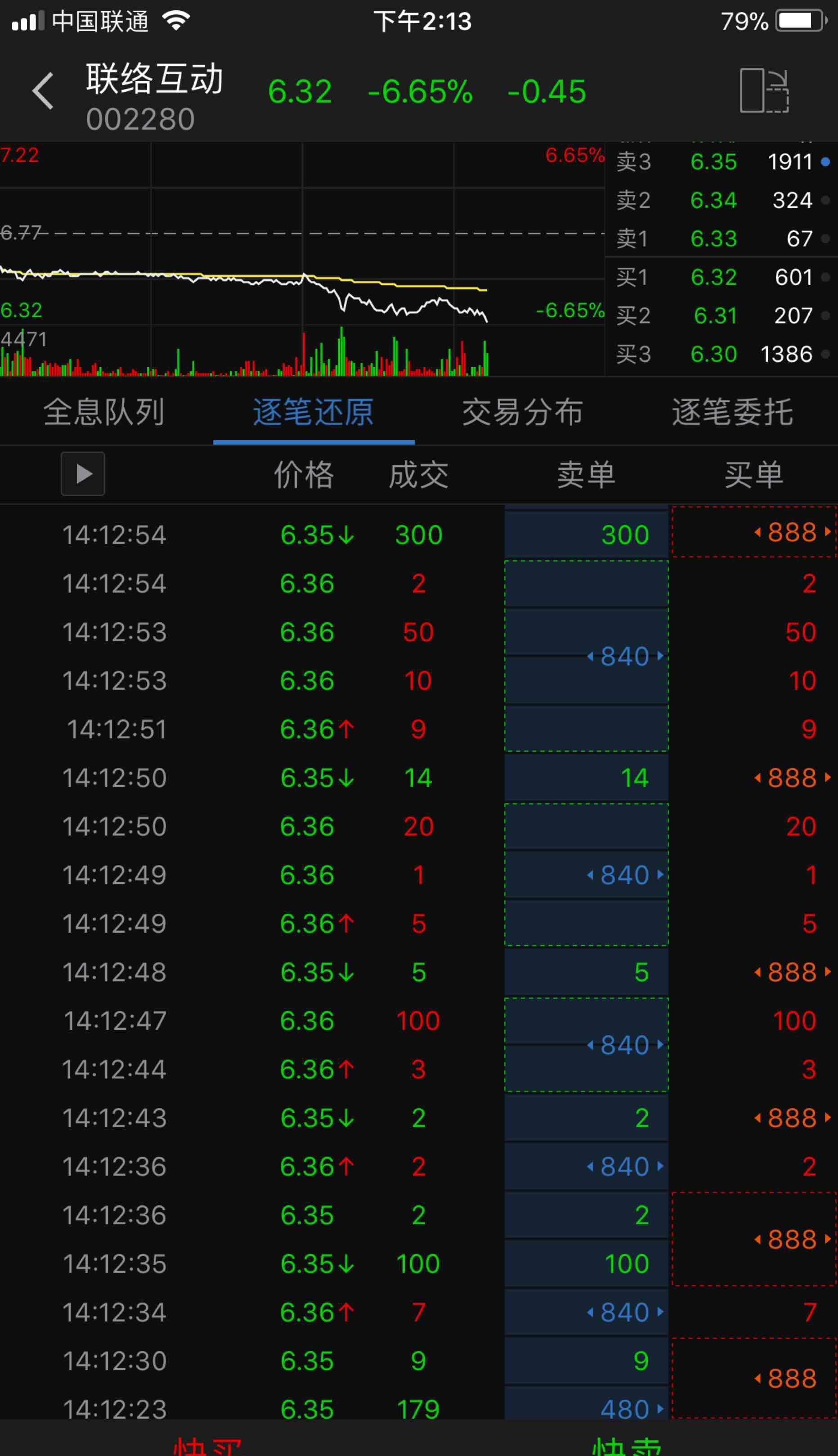Tap the -0.45 change in header
The width and height of the screenshot is (838, 1456).
[x=546, y=91]
